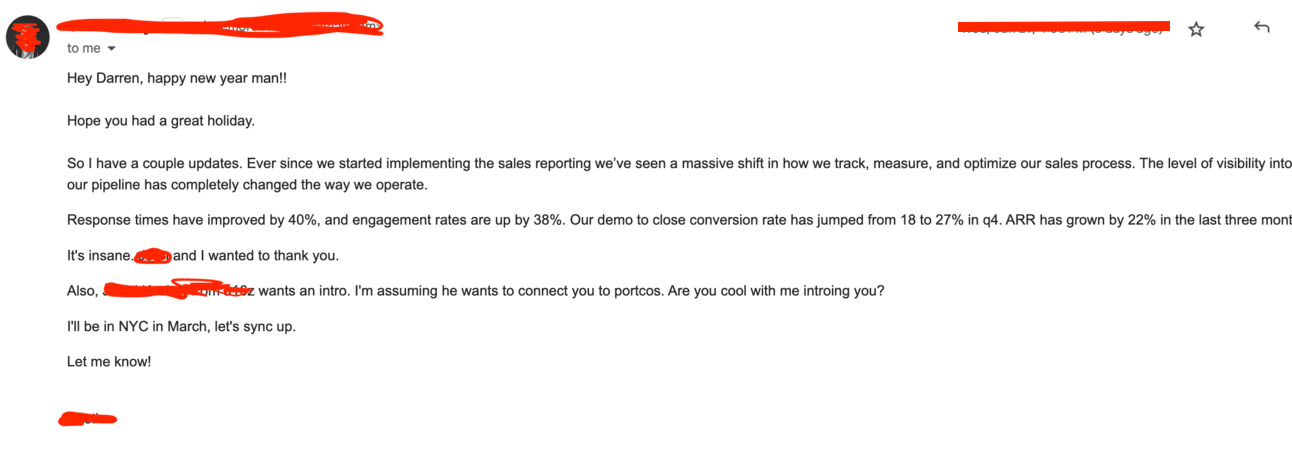Star this email message
The image size is (1292, 473).
[1196, 30]
